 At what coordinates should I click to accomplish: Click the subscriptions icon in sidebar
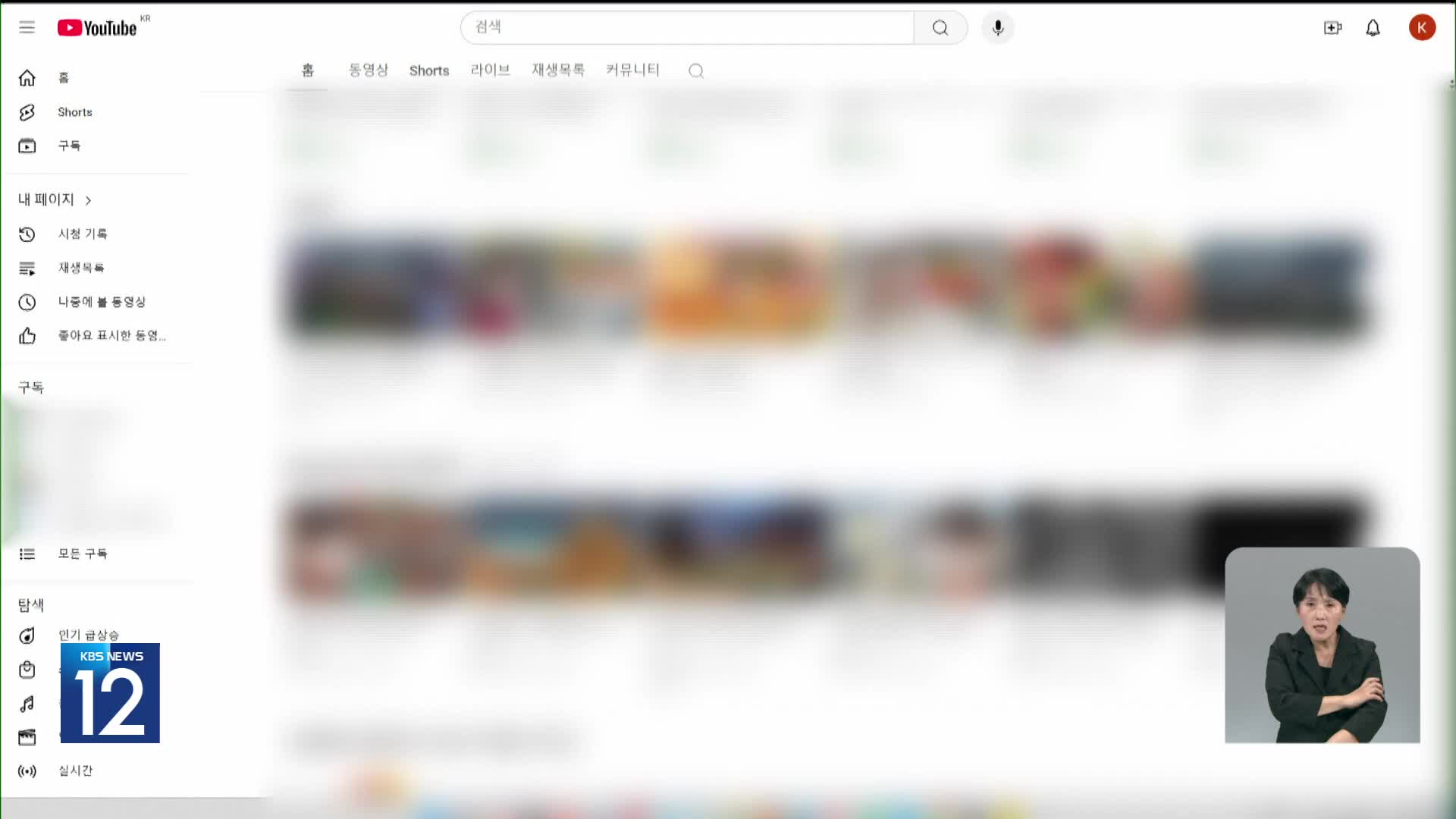coord(26,145)
